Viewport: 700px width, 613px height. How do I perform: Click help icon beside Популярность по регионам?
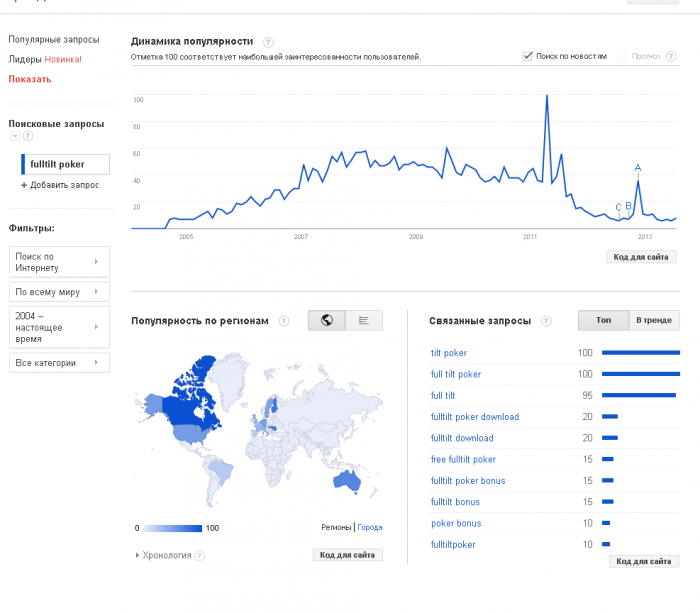[x=284, y=321]
